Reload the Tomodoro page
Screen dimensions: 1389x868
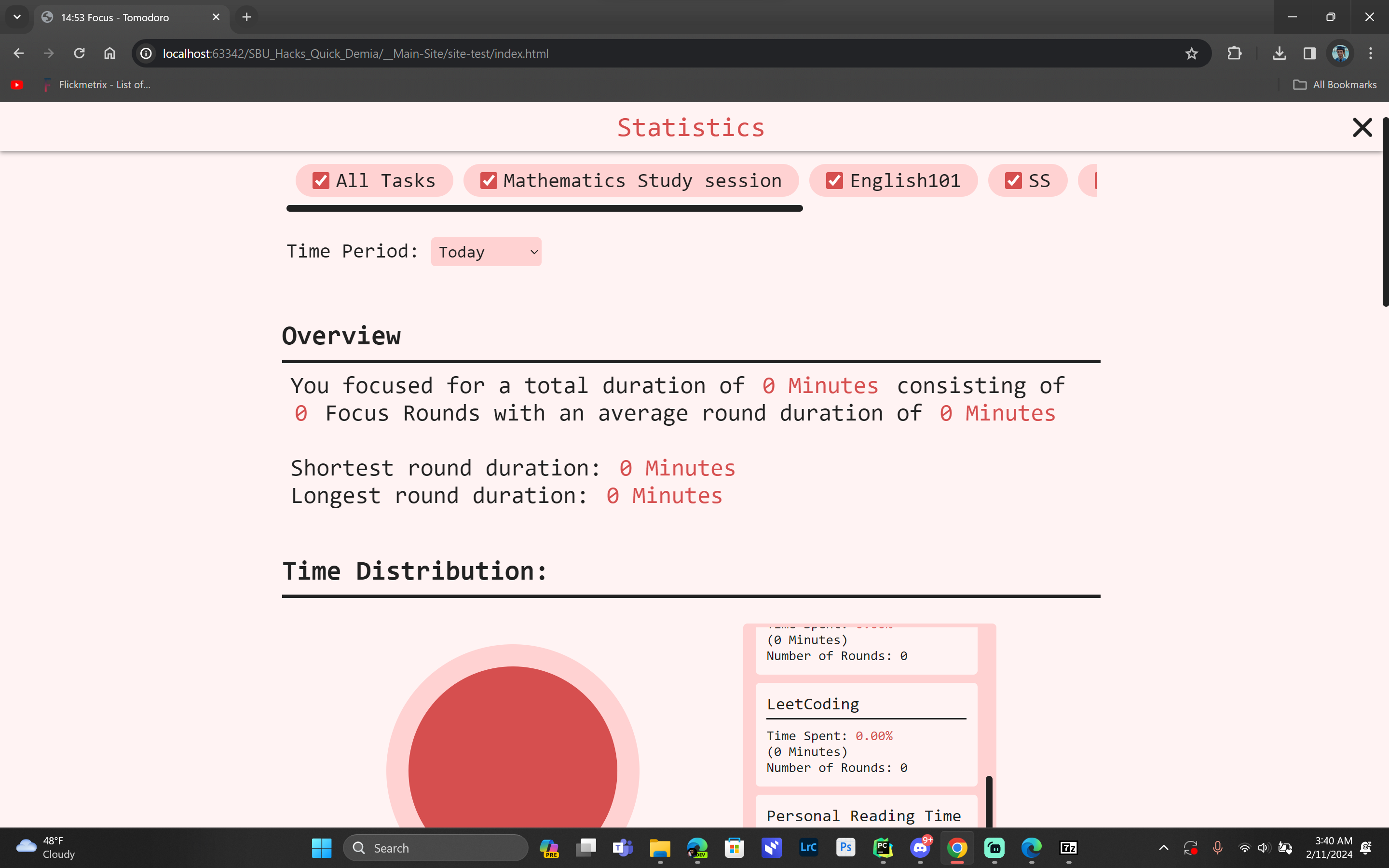click(79, 54)
